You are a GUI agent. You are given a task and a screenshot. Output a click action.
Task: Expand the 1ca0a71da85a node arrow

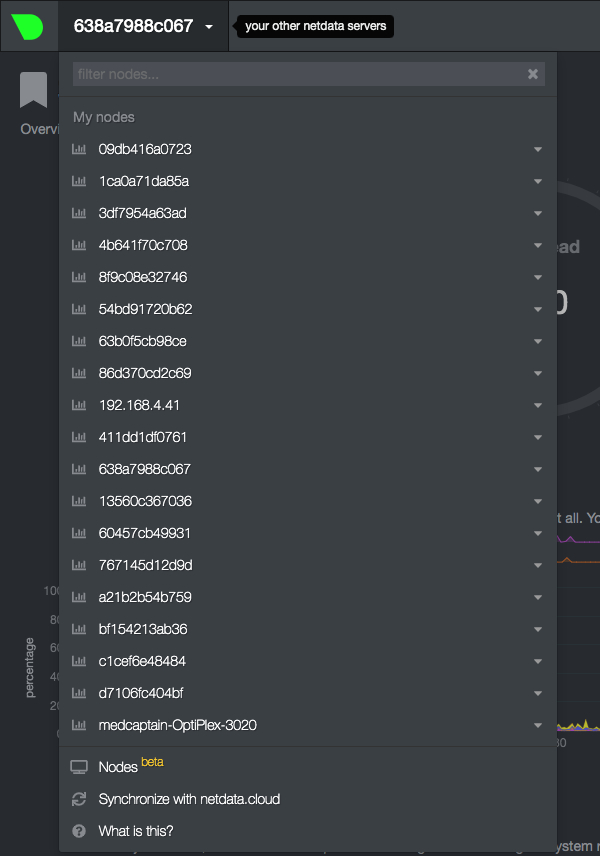538,181
